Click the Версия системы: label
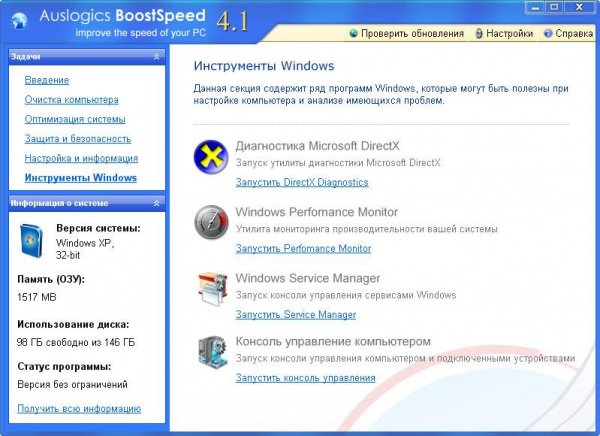This screenshot has width=600, height=436. (98, 228)
